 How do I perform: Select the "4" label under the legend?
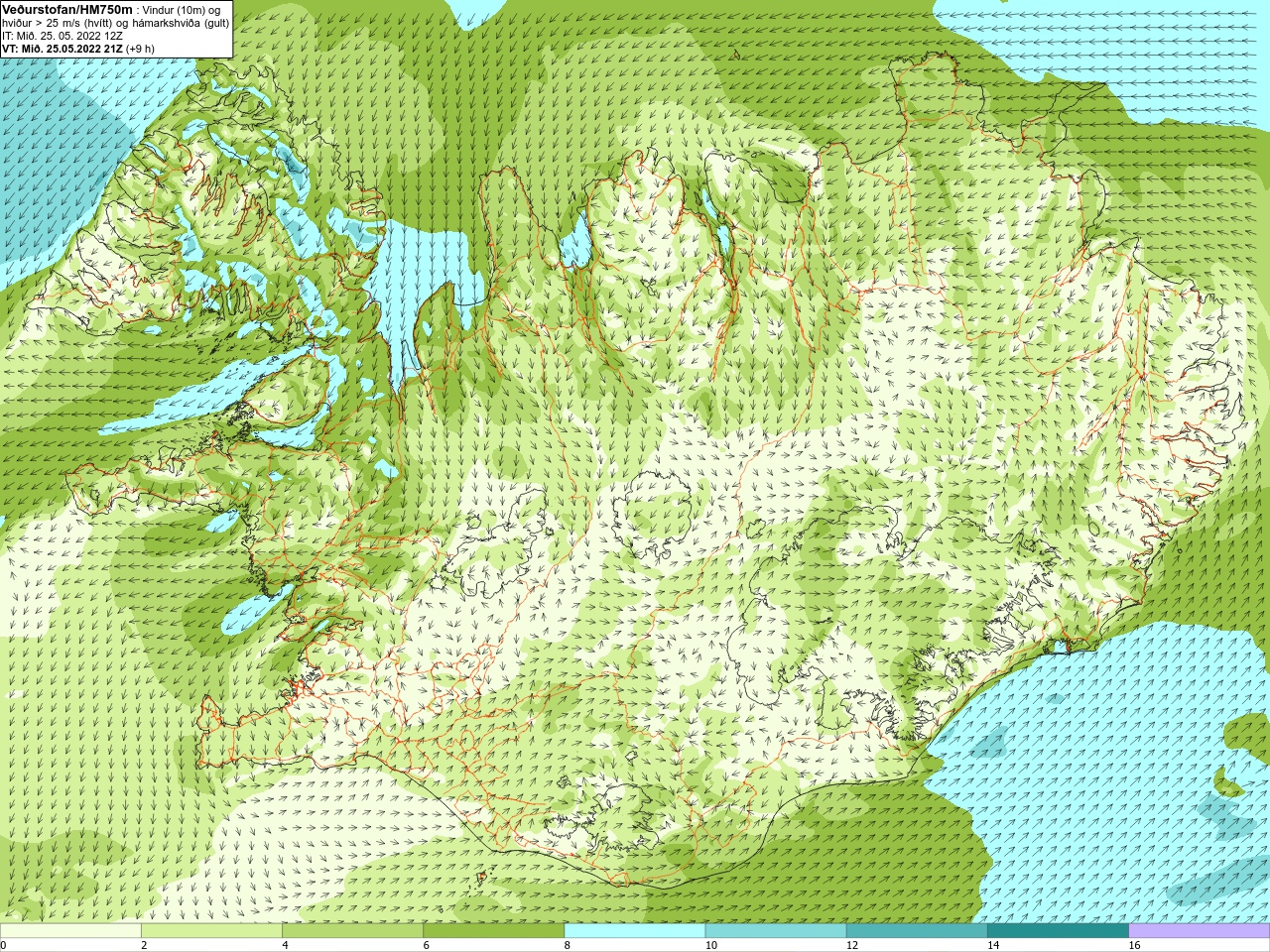tap(285, 945)
